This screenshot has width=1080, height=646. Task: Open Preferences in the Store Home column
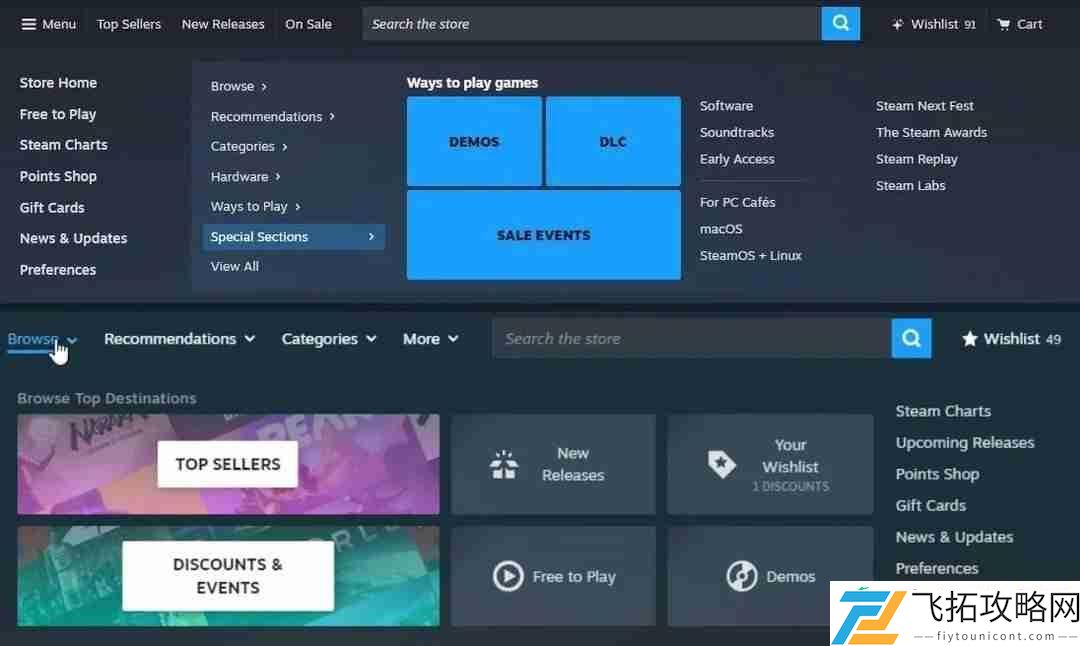(58, 270)
